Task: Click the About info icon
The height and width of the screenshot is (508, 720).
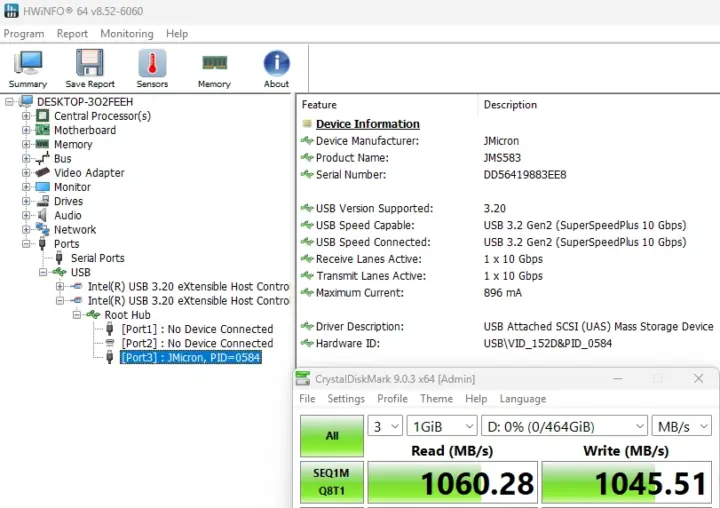Action: coord(276,63)
